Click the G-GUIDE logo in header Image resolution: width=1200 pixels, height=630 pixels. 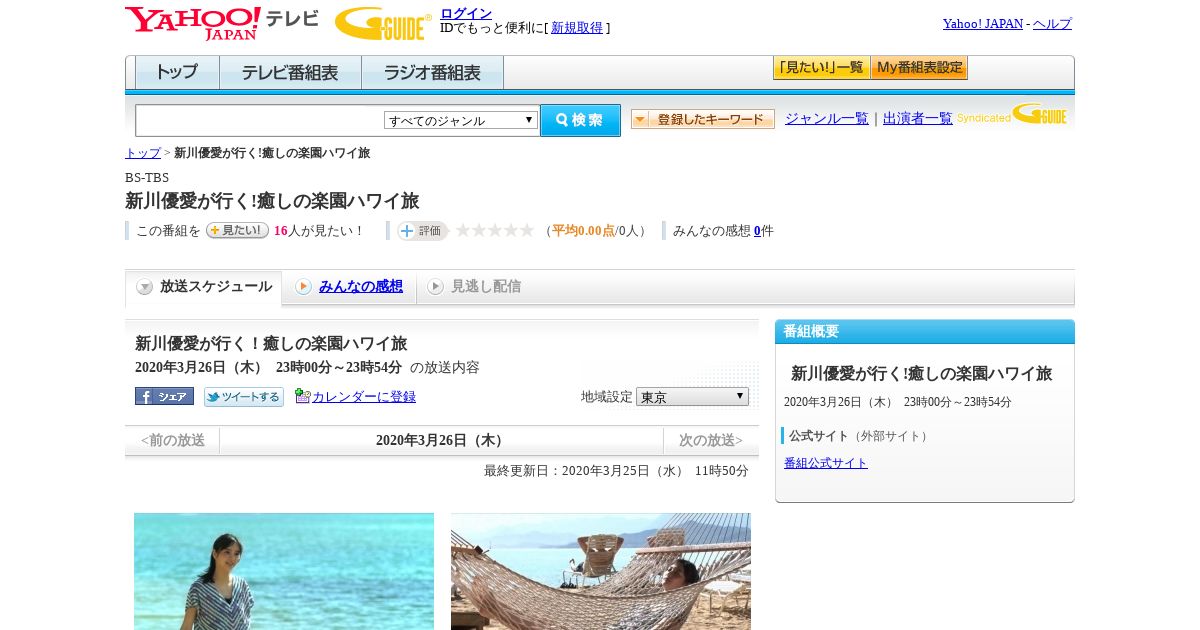pyautogui.click(x=383, y=23)
